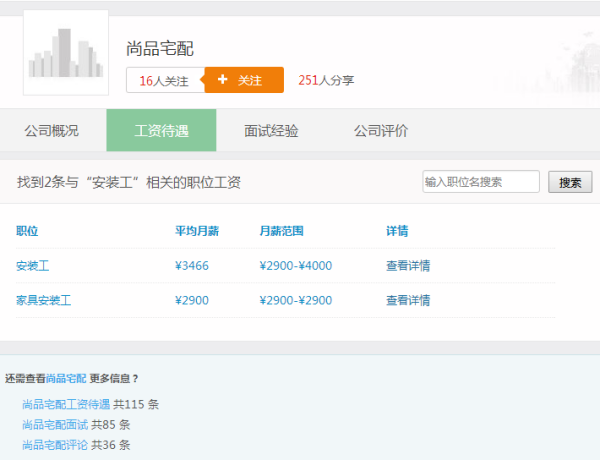Image resolution: width=600 pixels, height=460 pixels.
Task: Click the 找到2条与“安装工”相关的职位工资 heading
Action: pyautogui.click(x=129, y=182)
